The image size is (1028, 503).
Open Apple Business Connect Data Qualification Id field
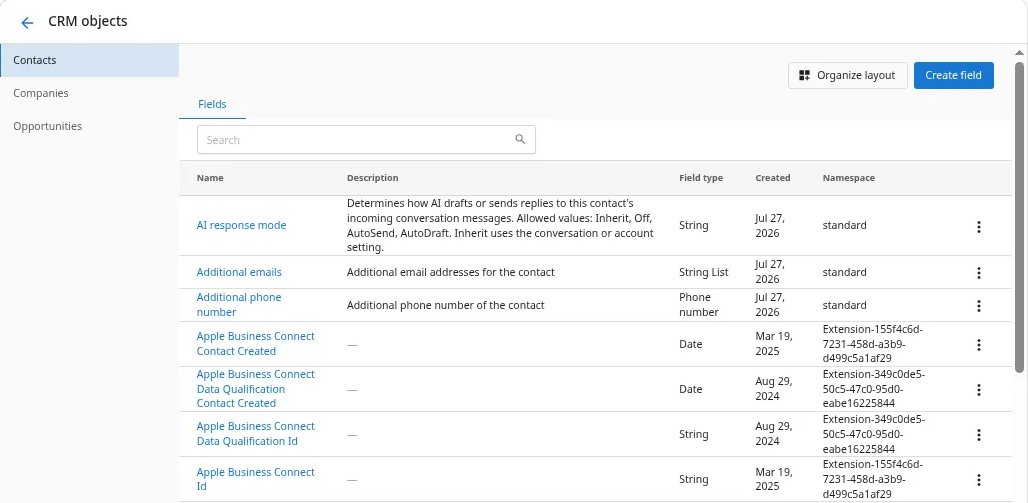[256, 433]
